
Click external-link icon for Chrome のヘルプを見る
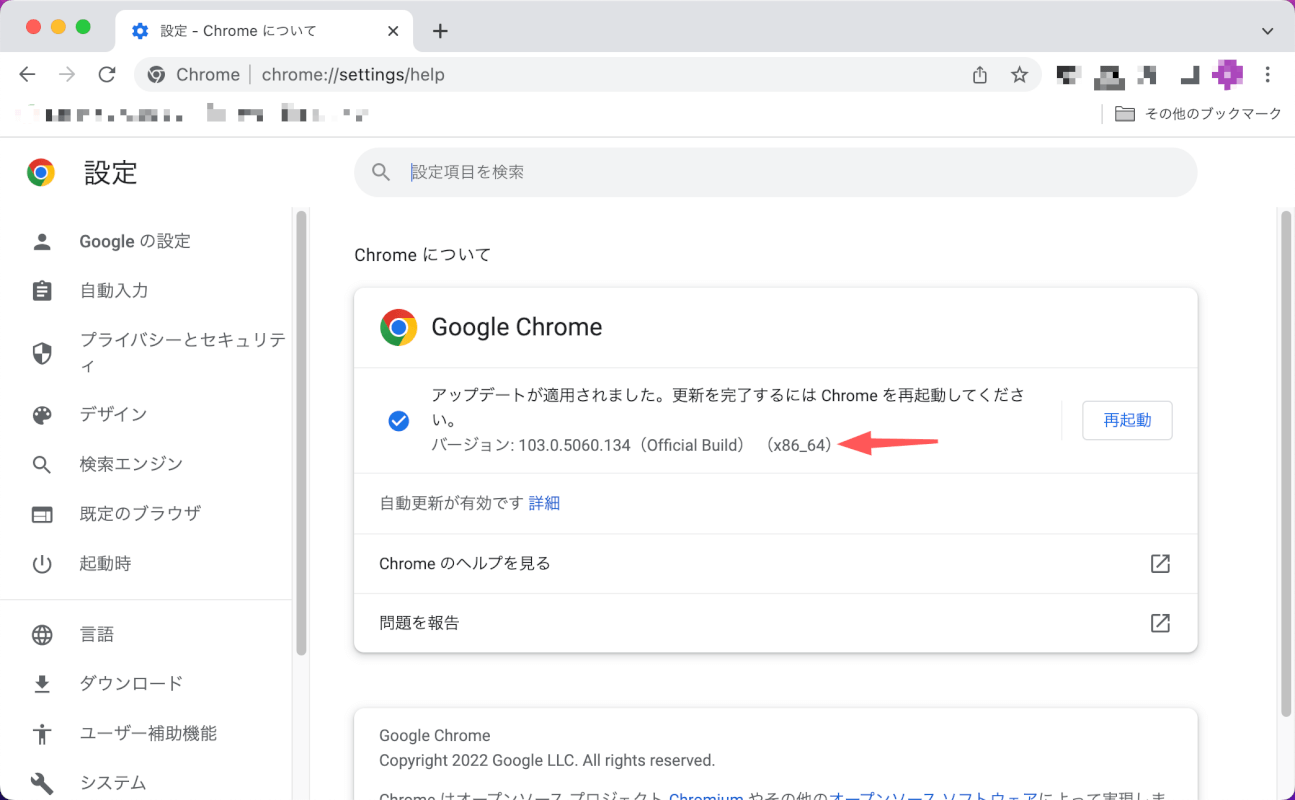1160,564
